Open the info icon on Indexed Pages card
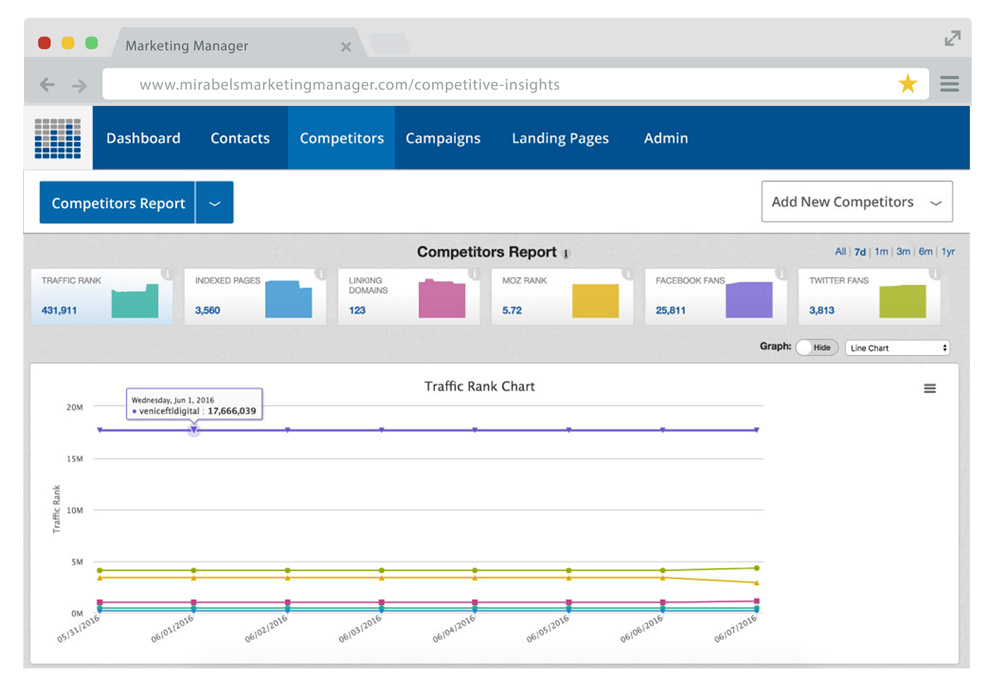This screenshot has width=1000, height=696. 321,274
